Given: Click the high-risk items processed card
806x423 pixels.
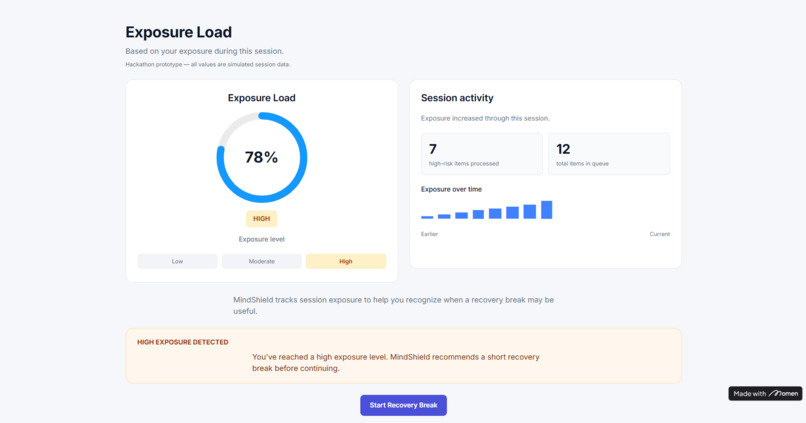Looking at the screenshot, I should (x=482, y=154).
